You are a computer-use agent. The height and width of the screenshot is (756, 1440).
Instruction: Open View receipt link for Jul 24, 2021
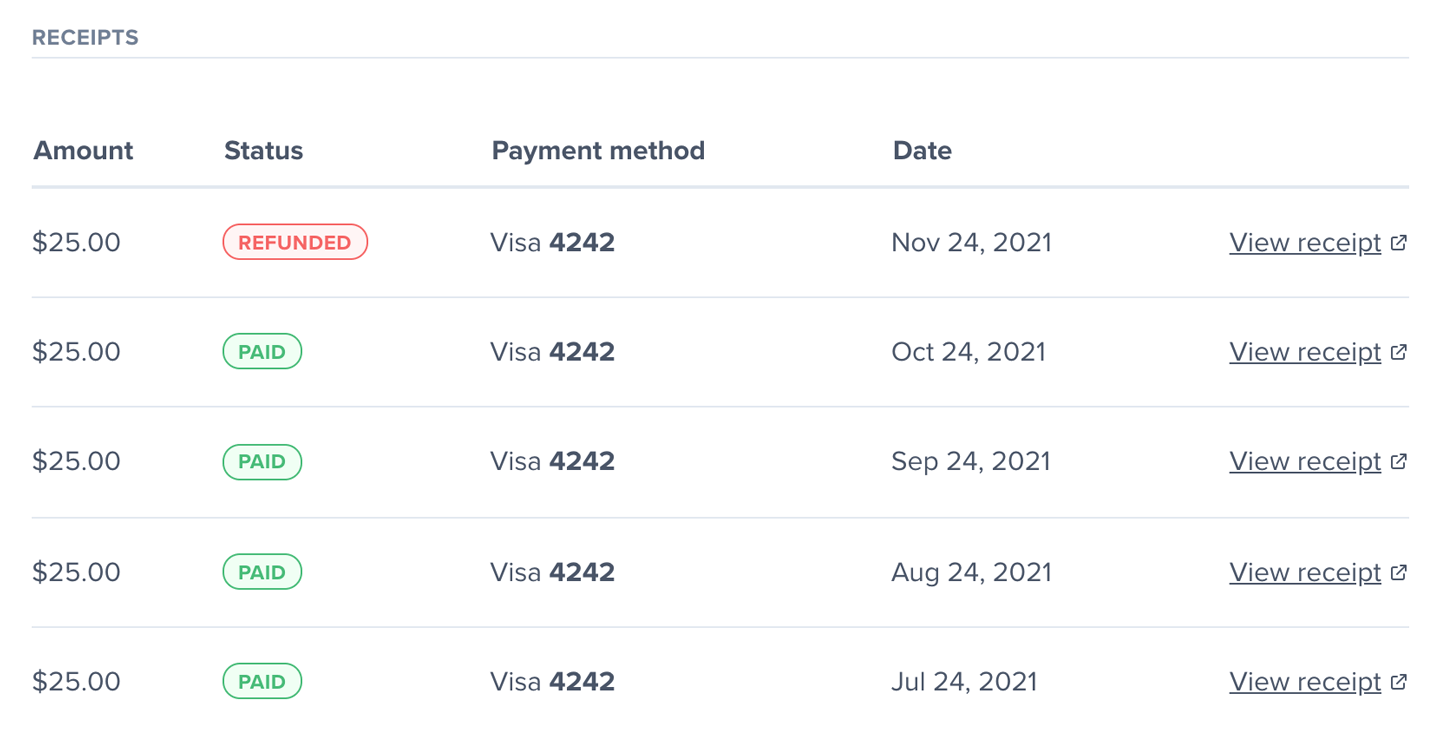(1304, 681)
